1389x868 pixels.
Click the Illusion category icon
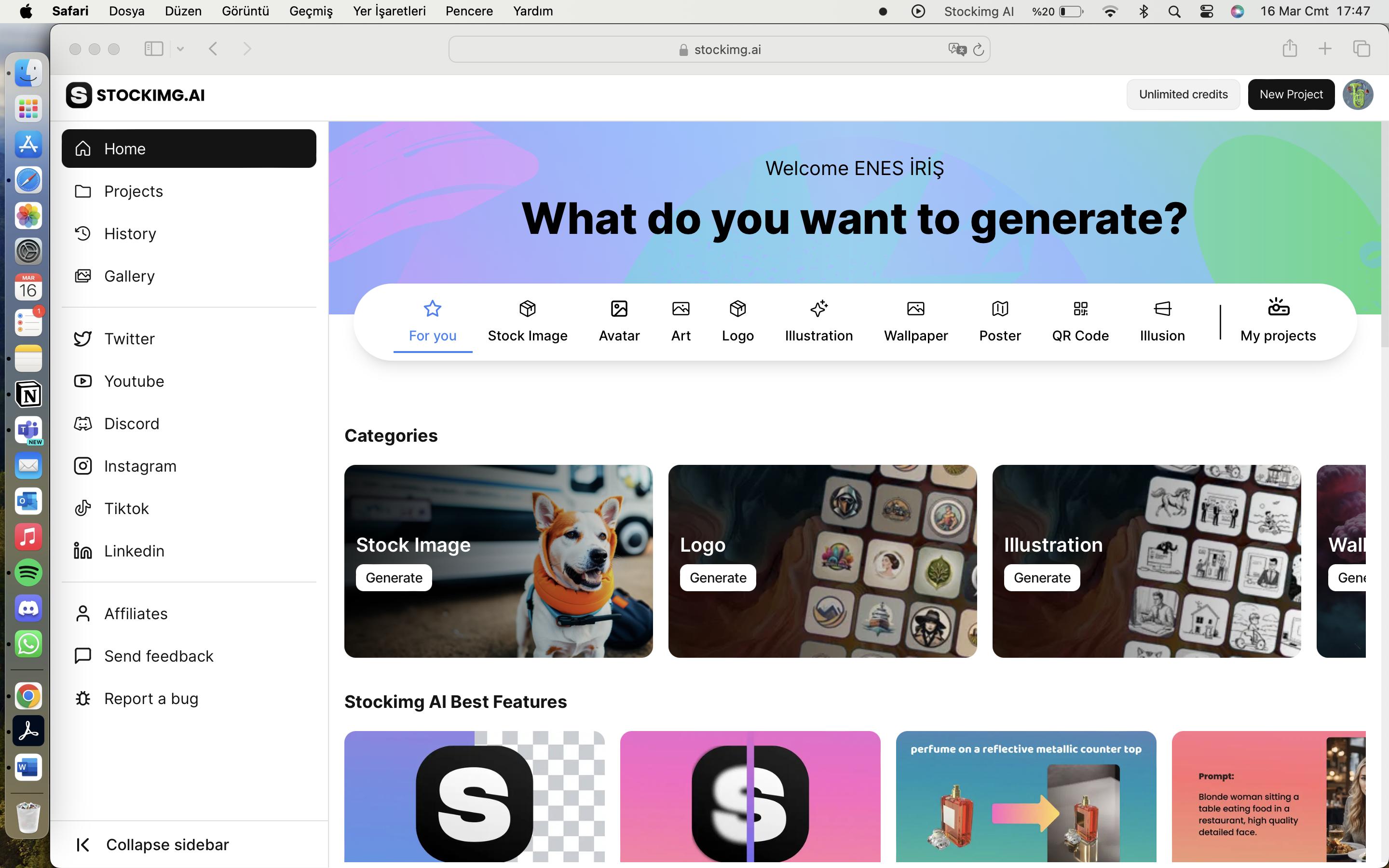click(1163, 308)
